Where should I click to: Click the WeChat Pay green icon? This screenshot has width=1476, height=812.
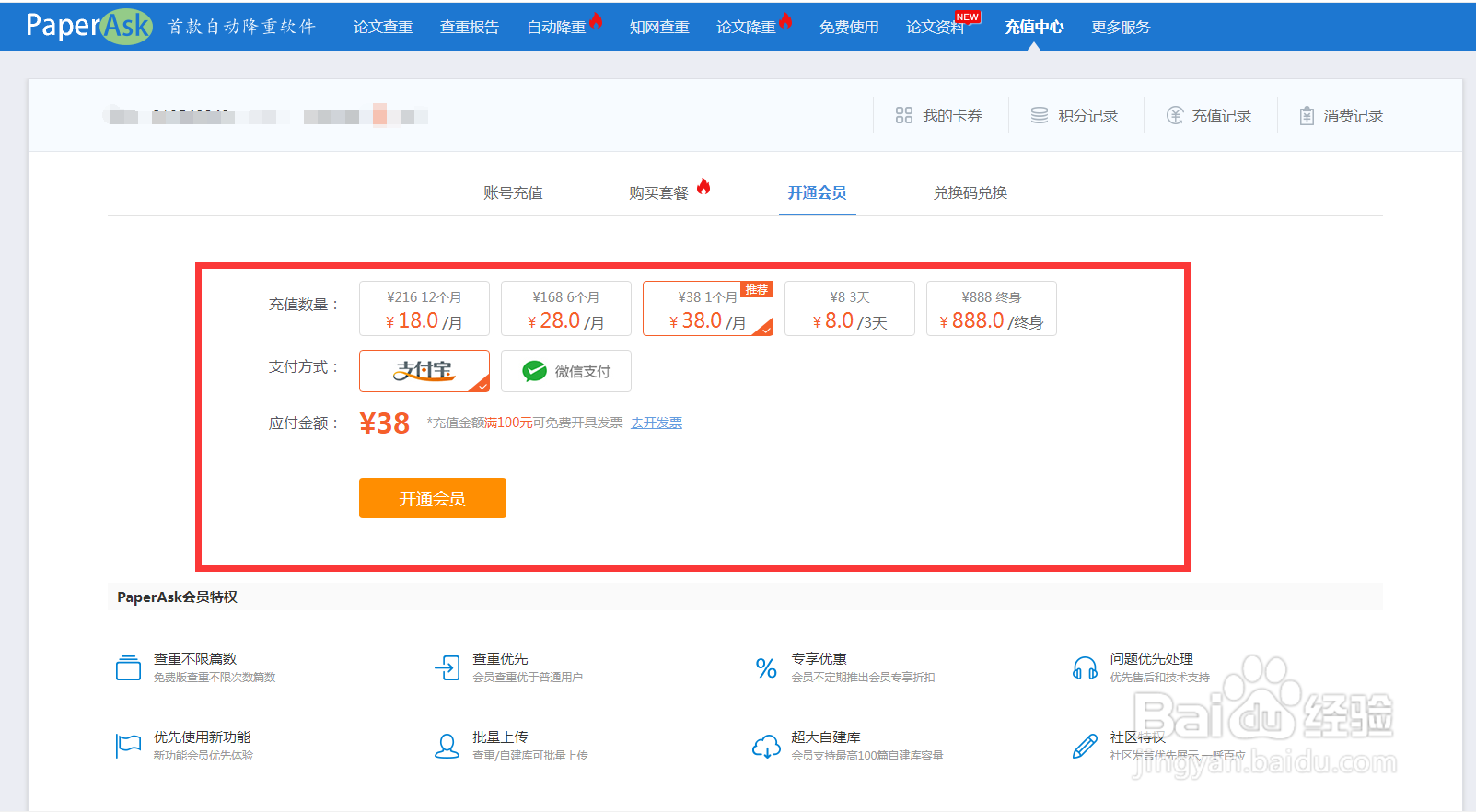535,371
